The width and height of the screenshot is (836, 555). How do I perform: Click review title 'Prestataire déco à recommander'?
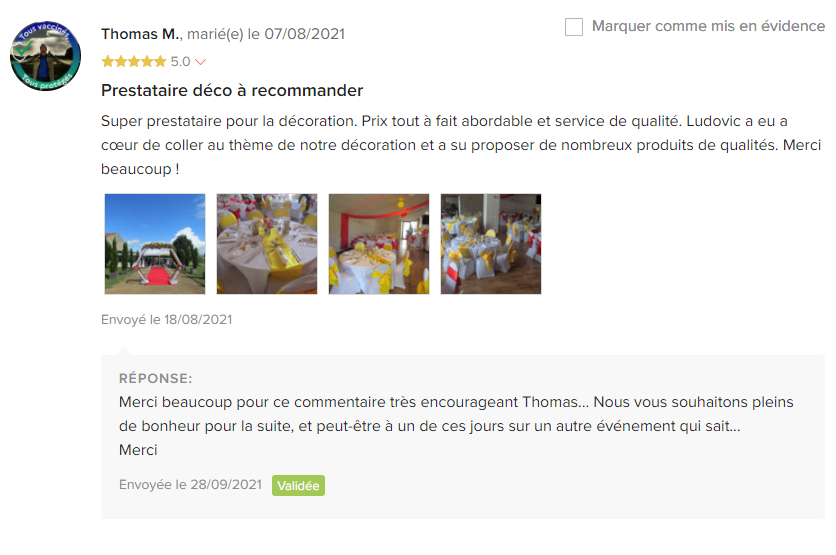[232, 91]
